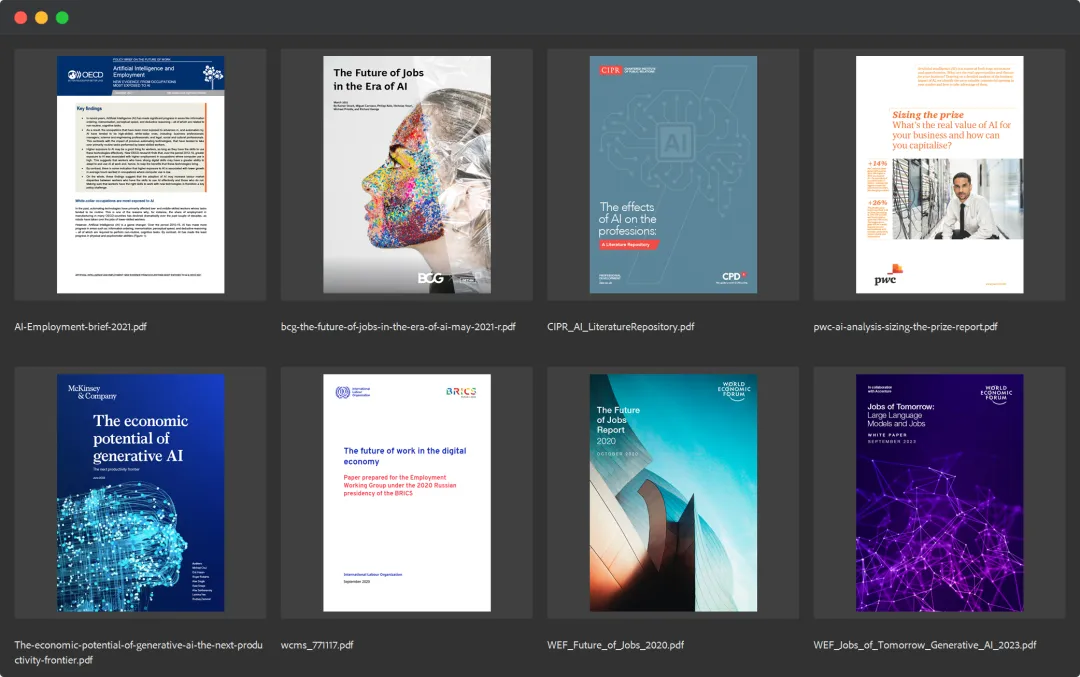Select the wcms_771117.pdf filename
1080x677 pixels.
point(317,645)
